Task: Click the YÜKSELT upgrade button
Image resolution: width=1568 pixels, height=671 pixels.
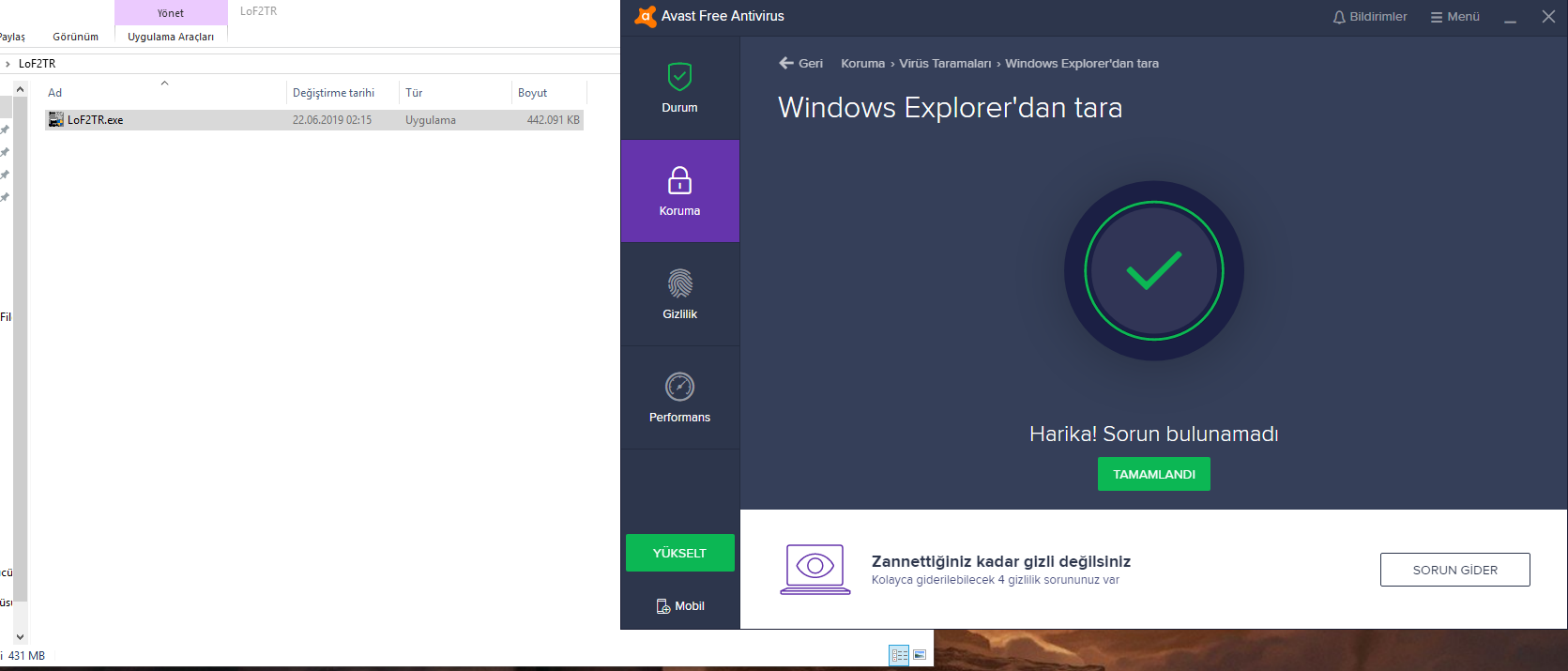Action: point(679,553)
